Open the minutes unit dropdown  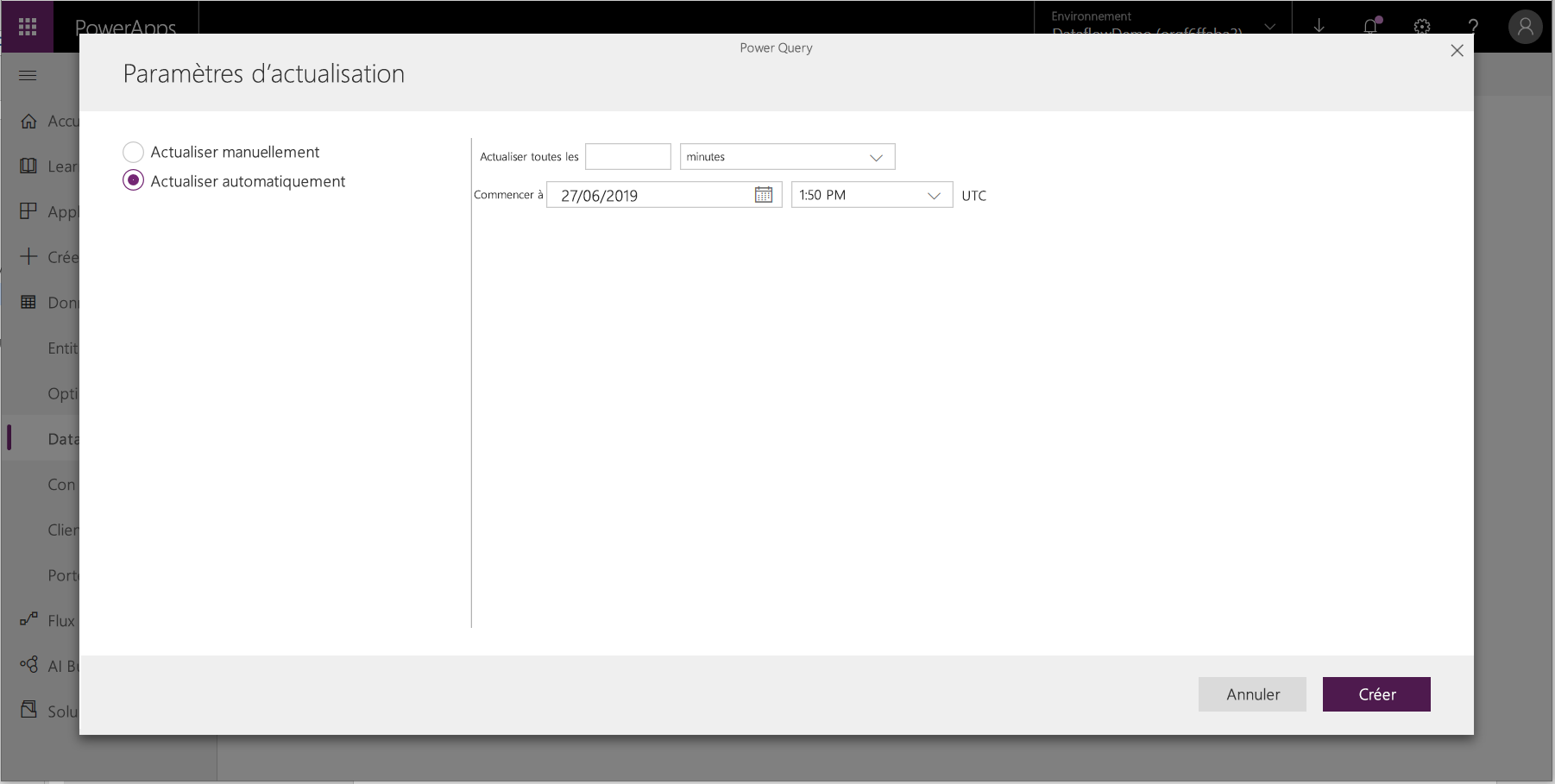[878, 157]
